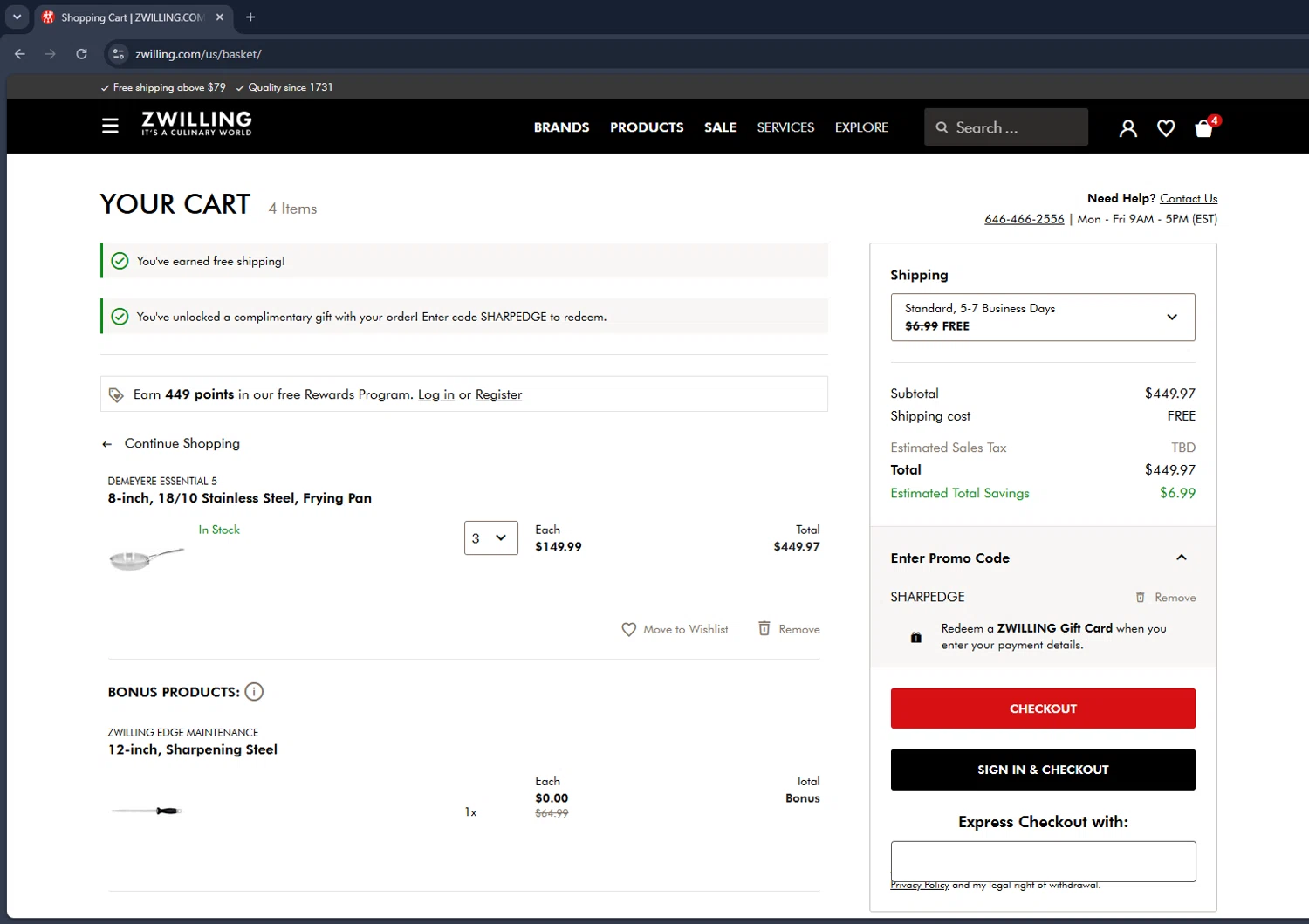This screenshot has width=1309, height=924.
Task: Open the 12-inch Sharpening Steel title
Action: click(193, 749)
